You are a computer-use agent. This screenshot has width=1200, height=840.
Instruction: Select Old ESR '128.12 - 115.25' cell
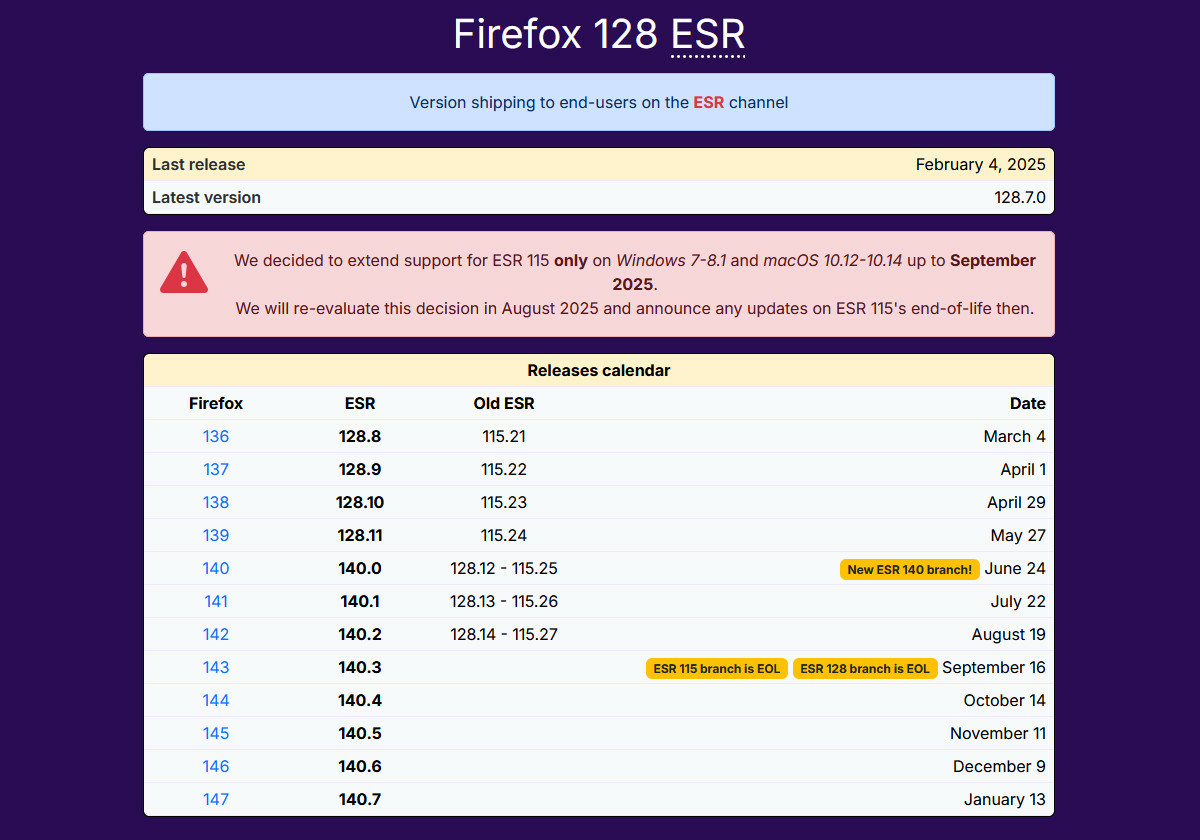click(504, 568)
